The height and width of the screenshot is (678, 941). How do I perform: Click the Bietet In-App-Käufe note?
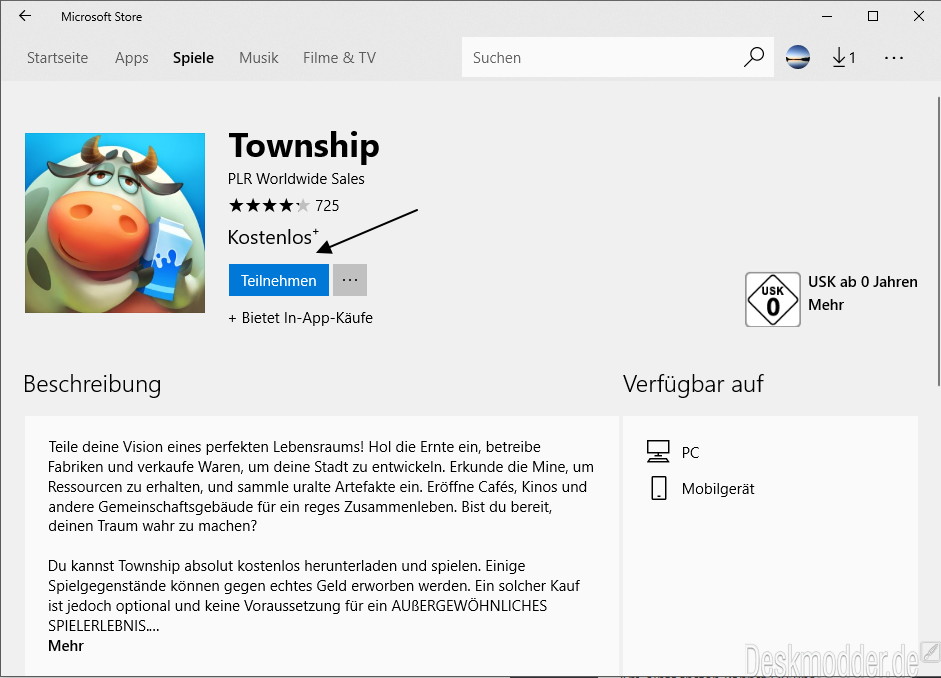tap(300, 318)
